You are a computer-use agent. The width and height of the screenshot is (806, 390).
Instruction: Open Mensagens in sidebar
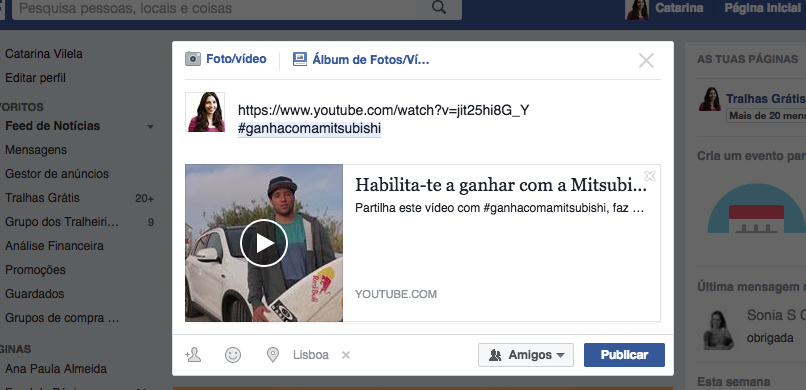pos(36,150)
